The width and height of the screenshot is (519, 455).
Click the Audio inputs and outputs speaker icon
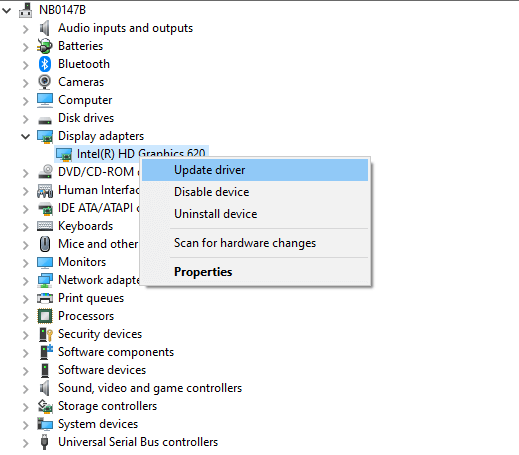tap(45, 28)
